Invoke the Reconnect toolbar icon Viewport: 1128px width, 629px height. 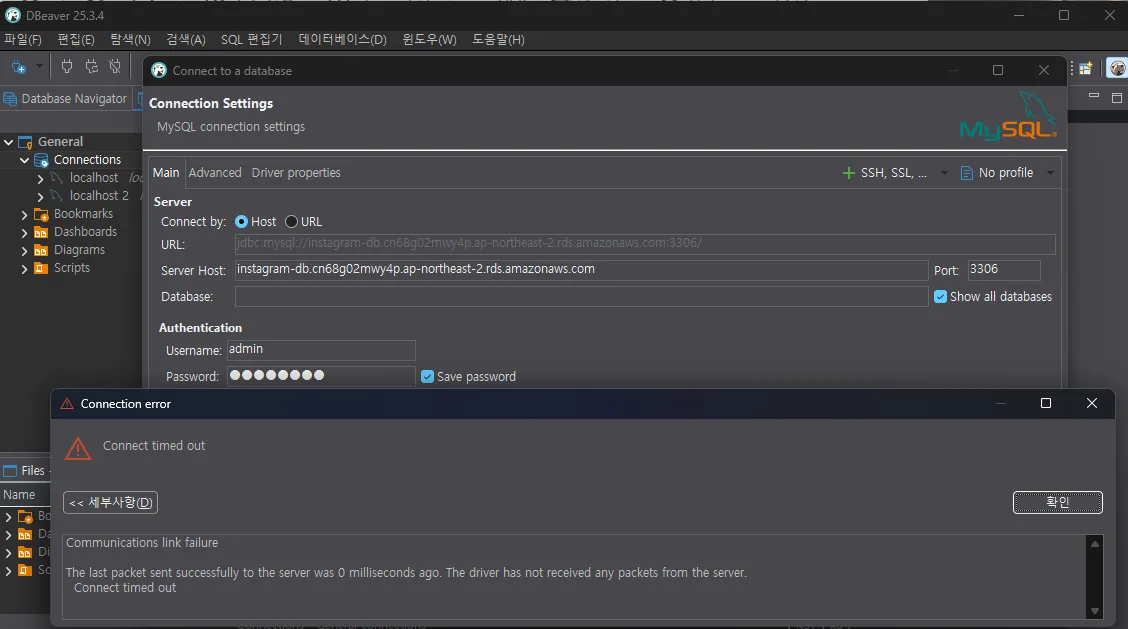point(91,67)
